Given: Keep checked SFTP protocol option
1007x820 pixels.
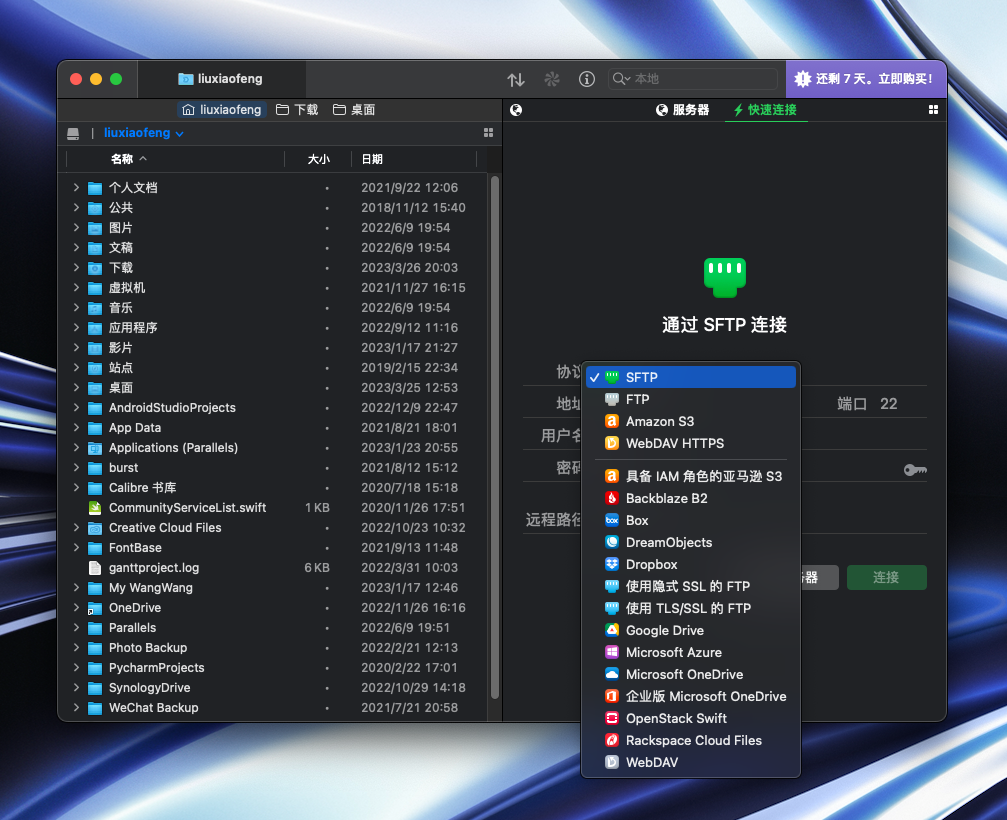Looking at the screenshot, I should (x=691, y=377).
